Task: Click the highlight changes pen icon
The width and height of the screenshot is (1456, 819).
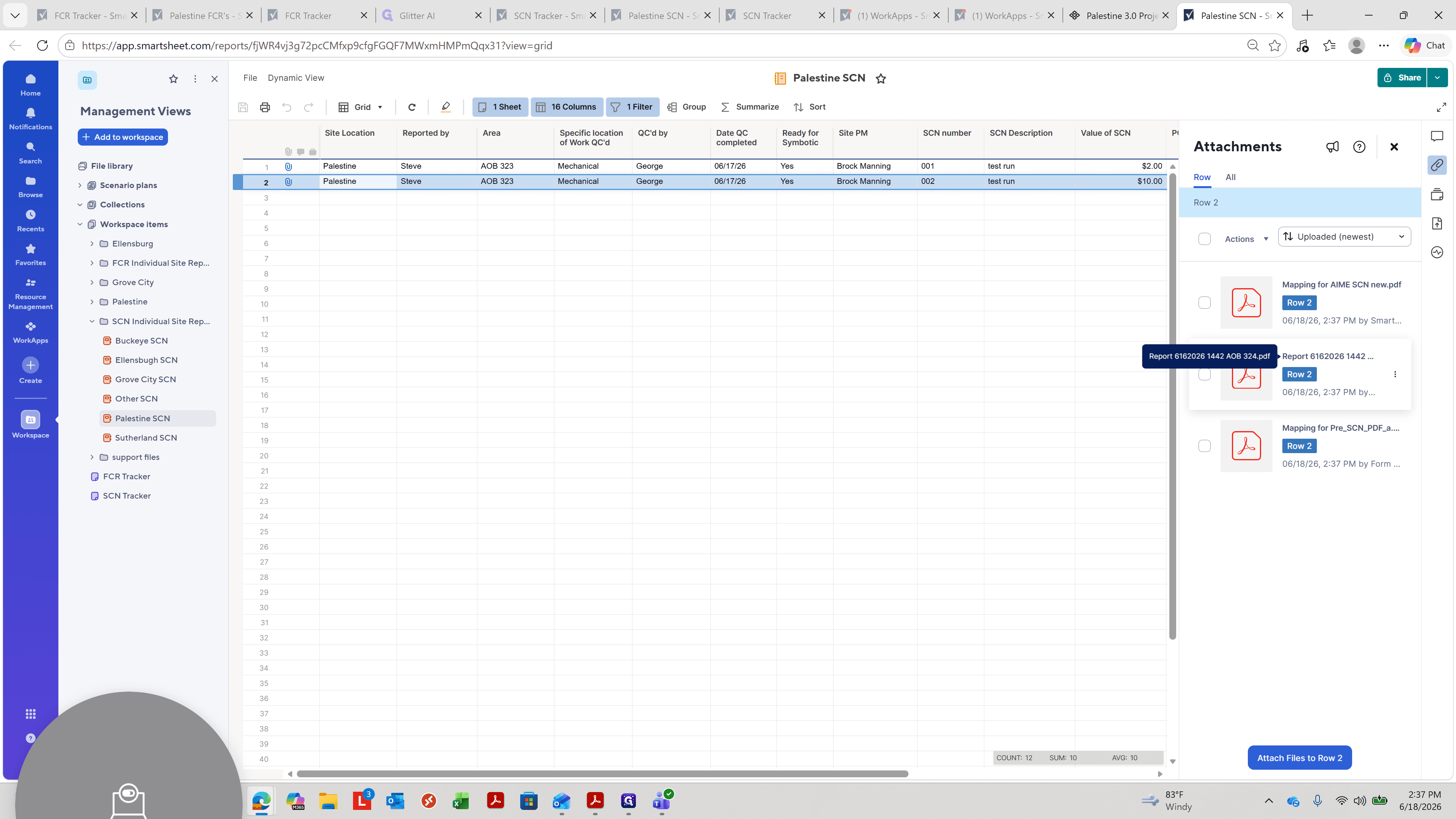Action: click(446, 107)
